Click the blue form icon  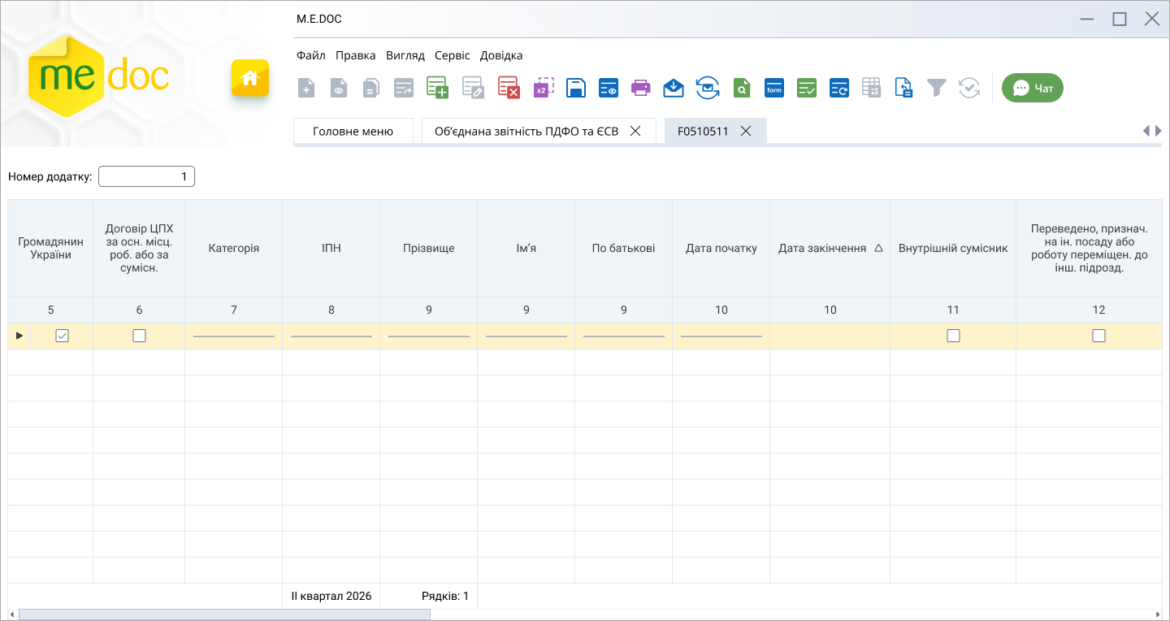click(774, 88)
